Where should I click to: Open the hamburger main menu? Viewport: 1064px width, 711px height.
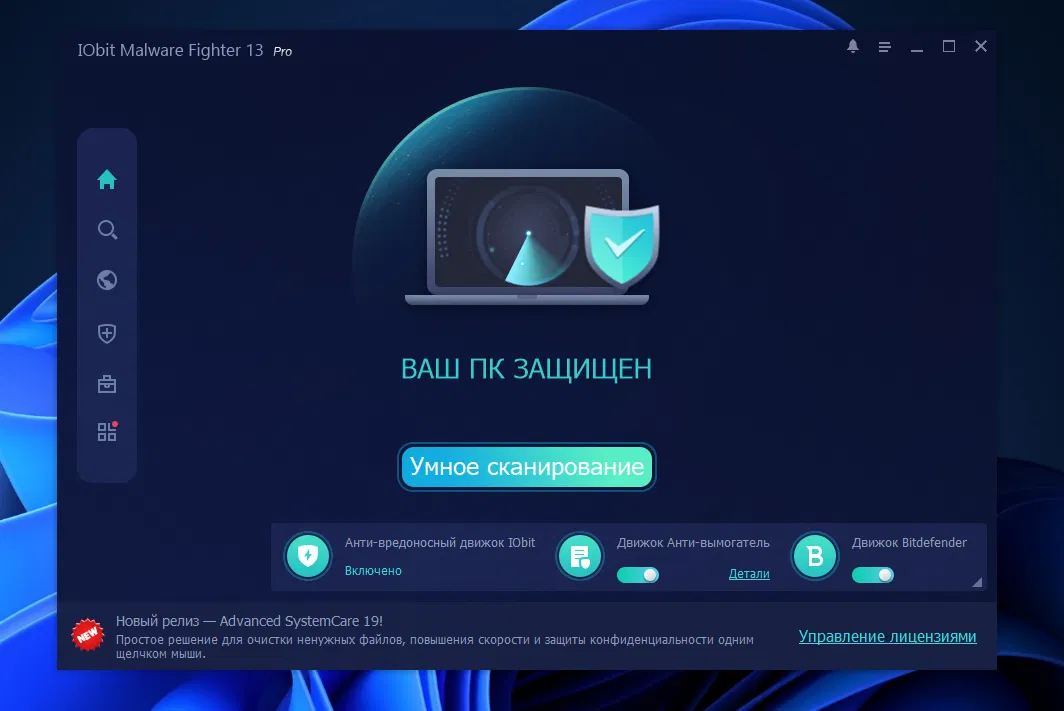pos(885,46)
